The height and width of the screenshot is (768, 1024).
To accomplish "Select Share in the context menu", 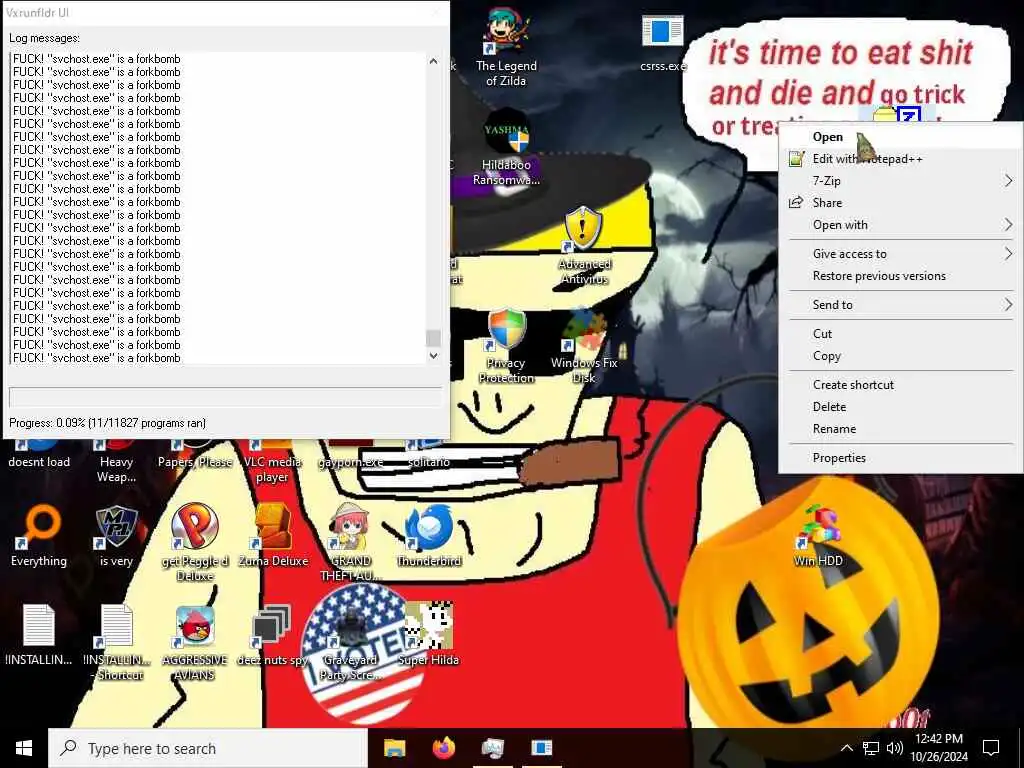I will [901, 203].
